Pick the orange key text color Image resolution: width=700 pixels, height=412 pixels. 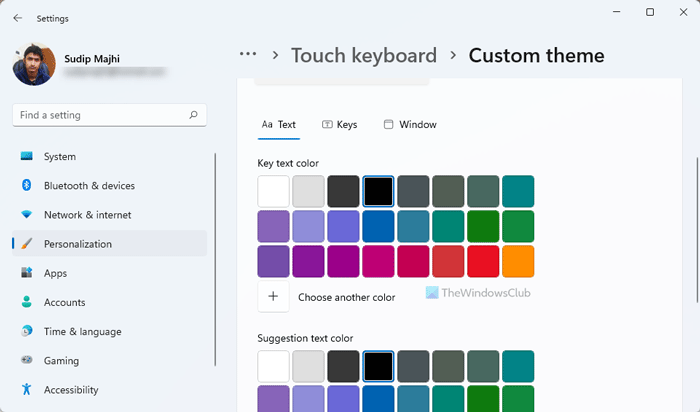click(x=518, y=261)
